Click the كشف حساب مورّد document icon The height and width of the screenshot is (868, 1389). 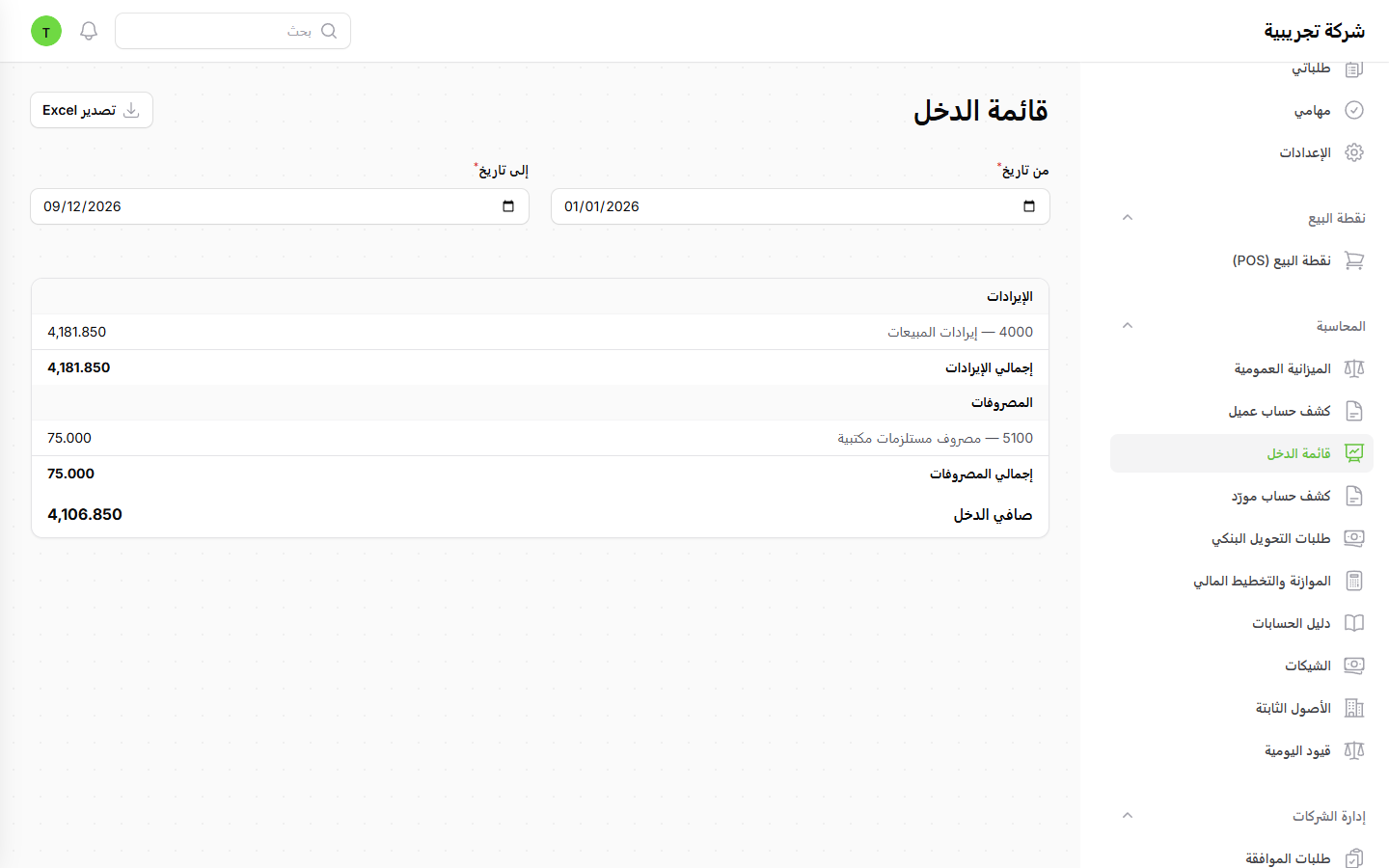1354,496
